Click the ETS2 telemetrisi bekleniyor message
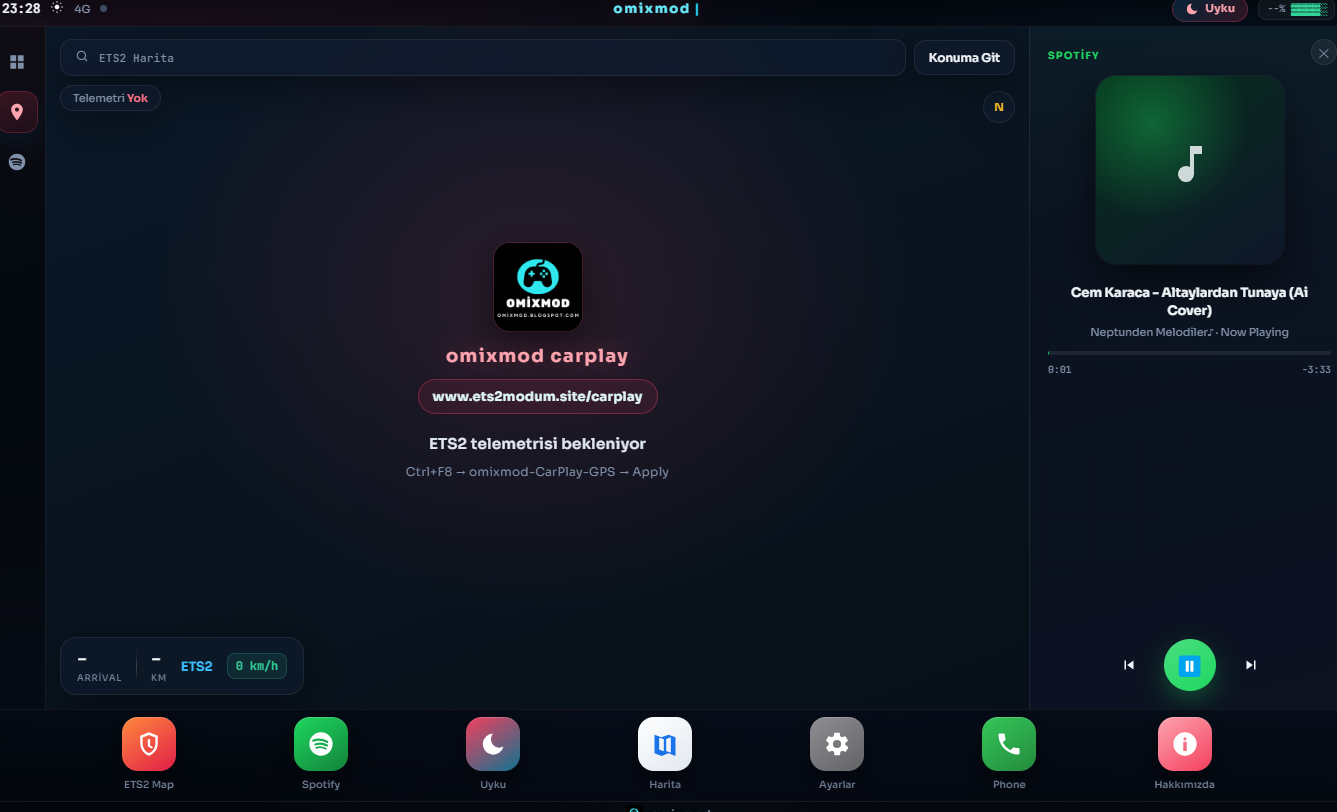The height and width of the screenshot is (812, 1337). [x=538, y=444]
